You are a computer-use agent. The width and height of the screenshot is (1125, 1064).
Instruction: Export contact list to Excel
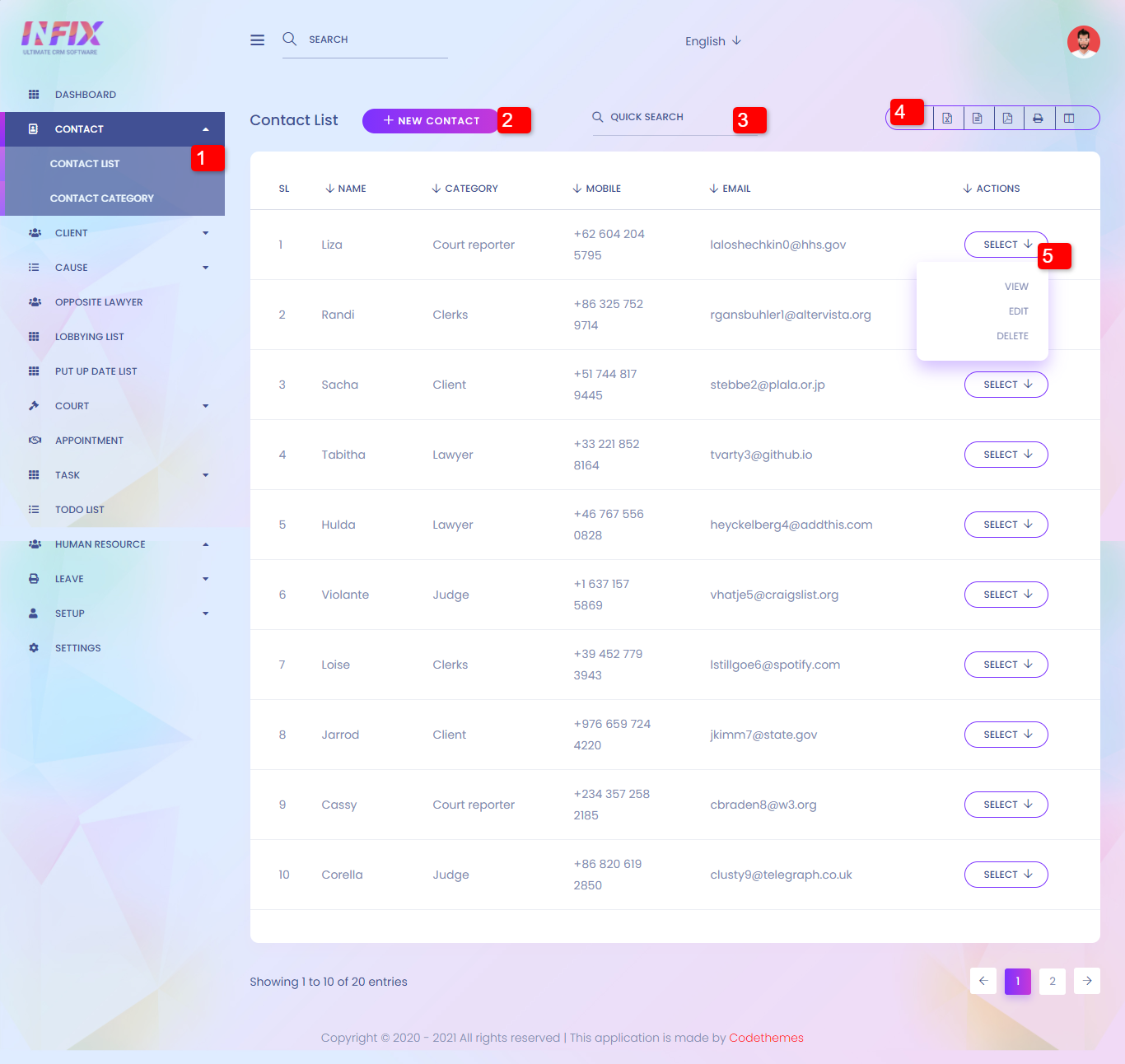[x=947, y=119]
